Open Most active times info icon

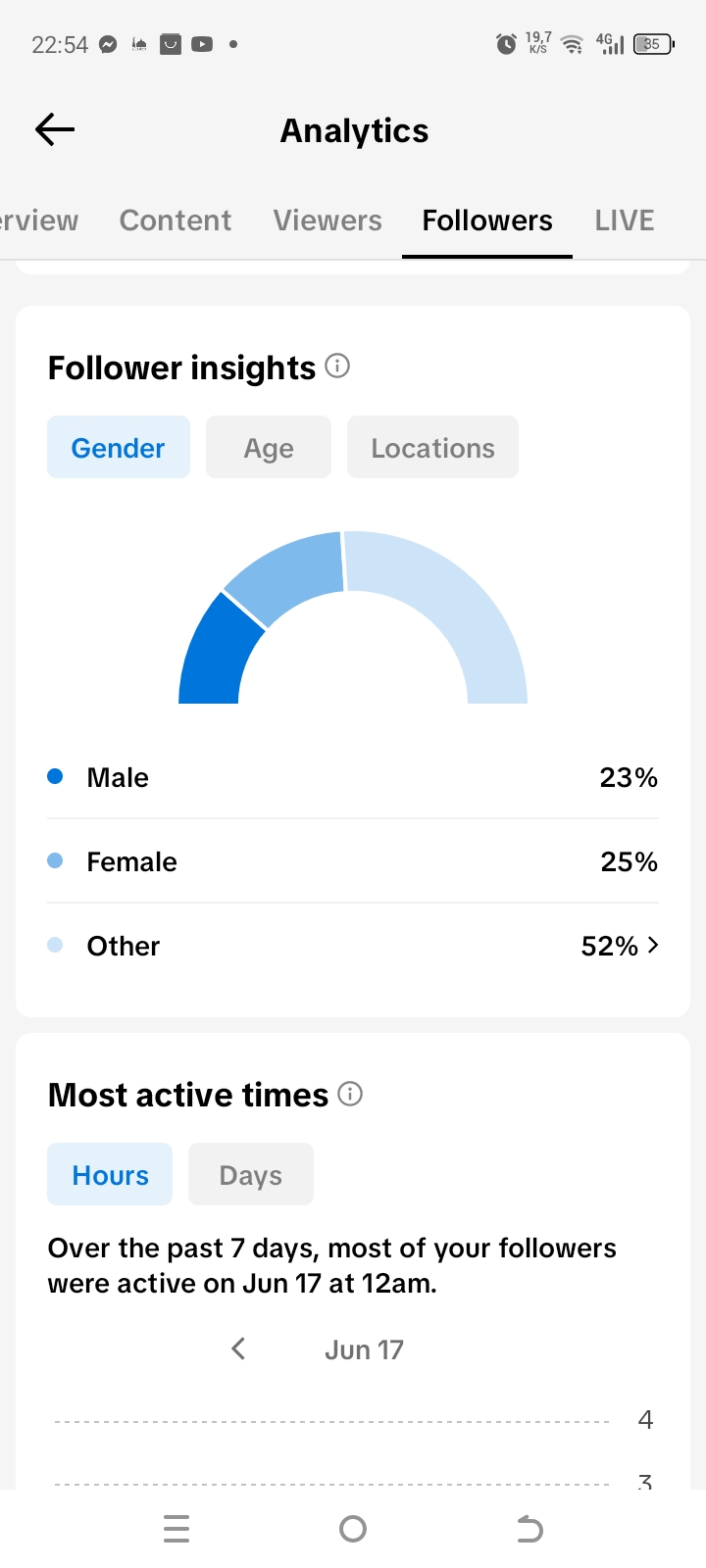350,1094
